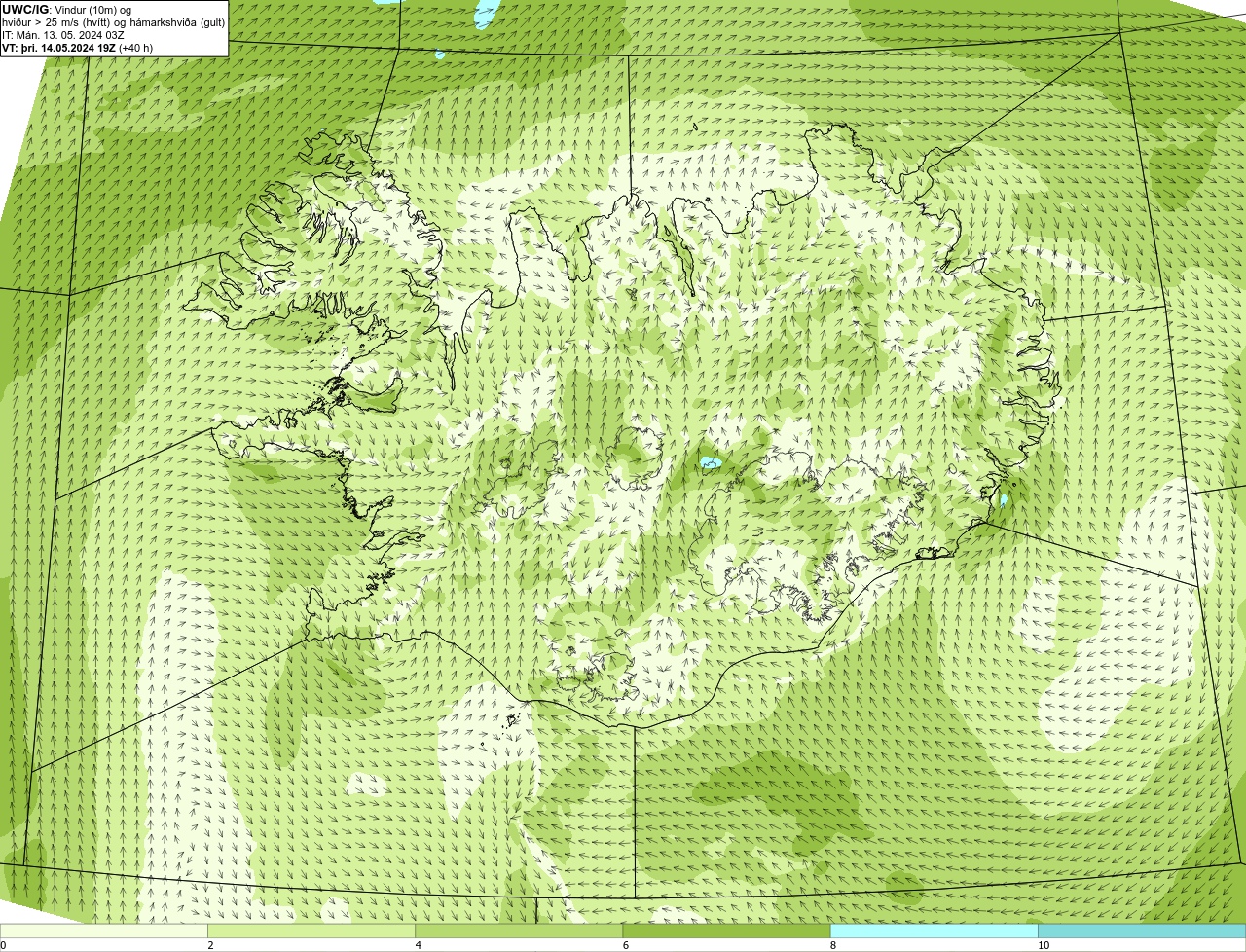Click the dark green 6–8 legend color segment
1246x952 pixels.
pyautogui.click(x=726, y=931)
